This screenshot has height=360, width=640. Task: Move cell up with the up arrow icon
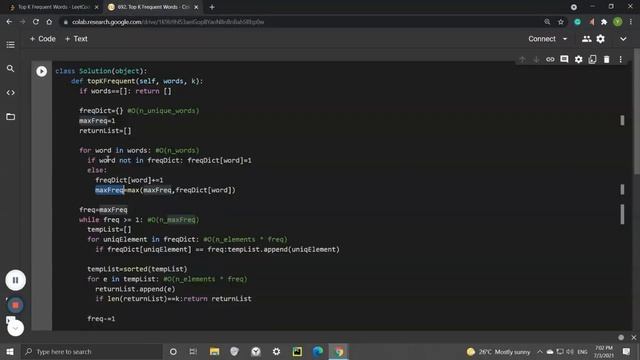point(522,60)
